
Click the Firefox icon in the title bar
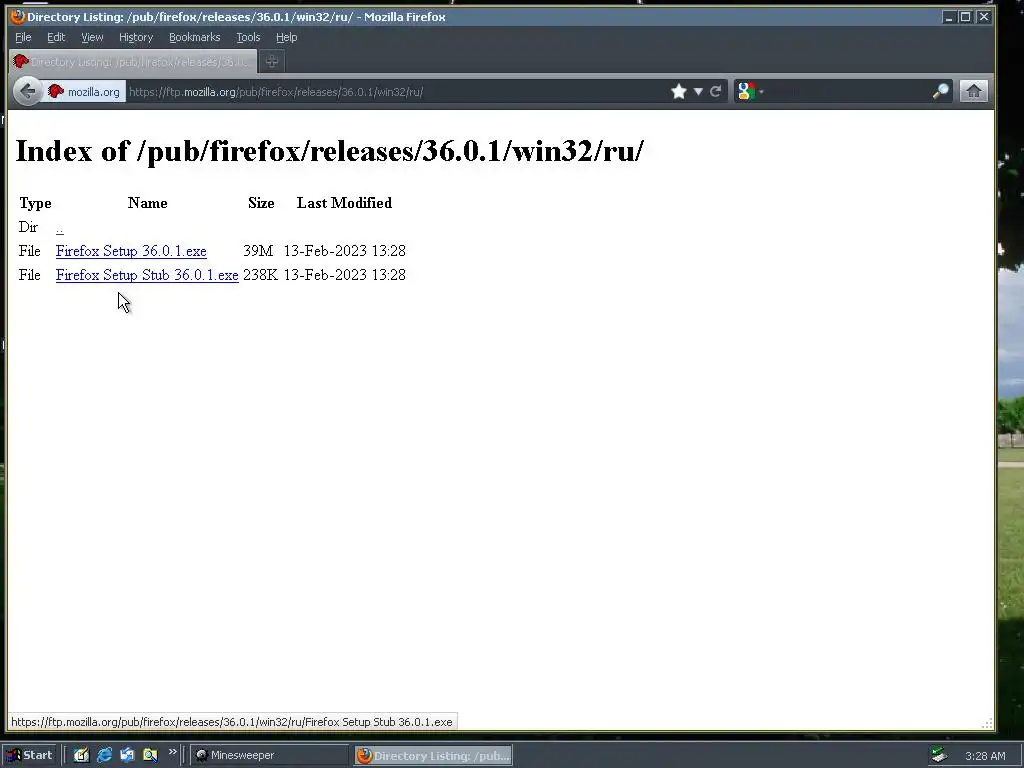(18, 17)
